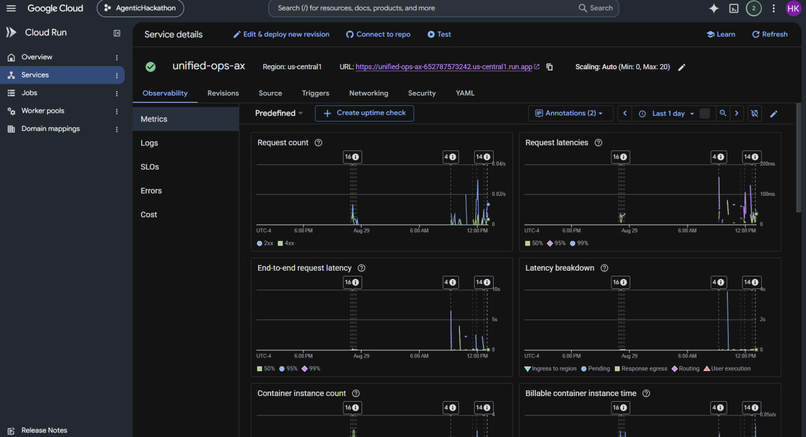Open help for Latency breakdown chart
The width and height of the screenshot is (806, 437).
tap(604, 268)
